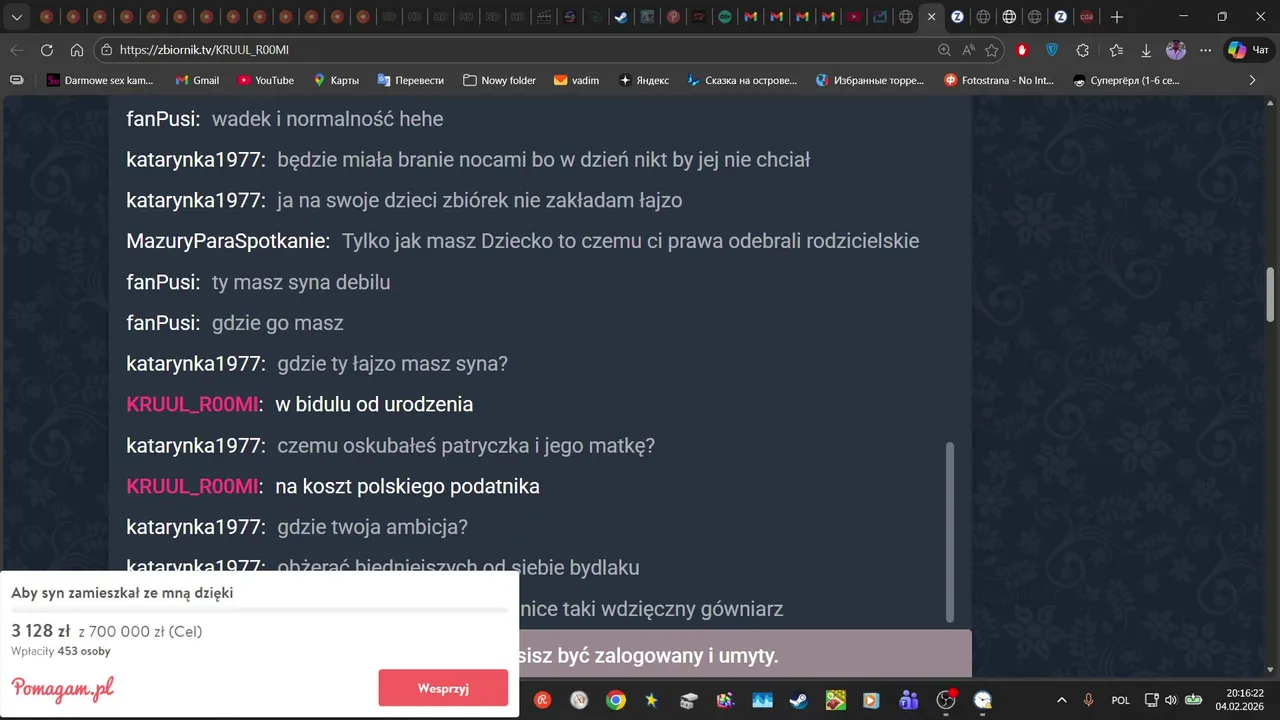
Task: Open the Darmowe sex kam... bookmark
Action: (100, 80)
